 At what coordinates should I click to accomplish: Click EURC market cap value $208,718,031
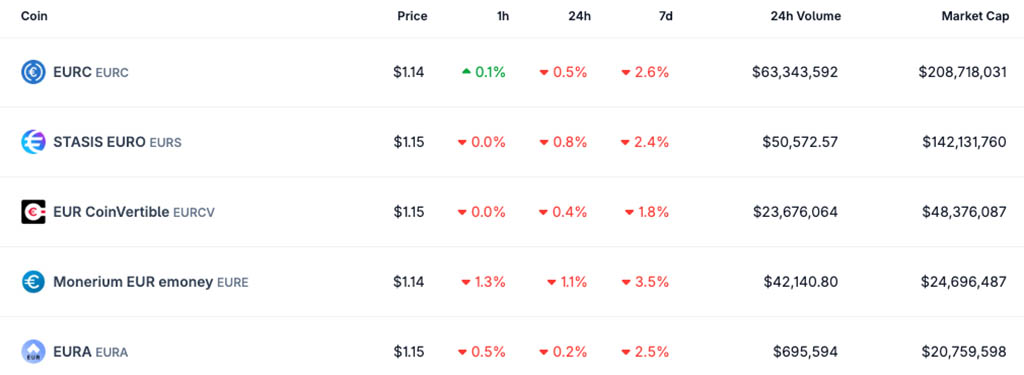(963, 72)
